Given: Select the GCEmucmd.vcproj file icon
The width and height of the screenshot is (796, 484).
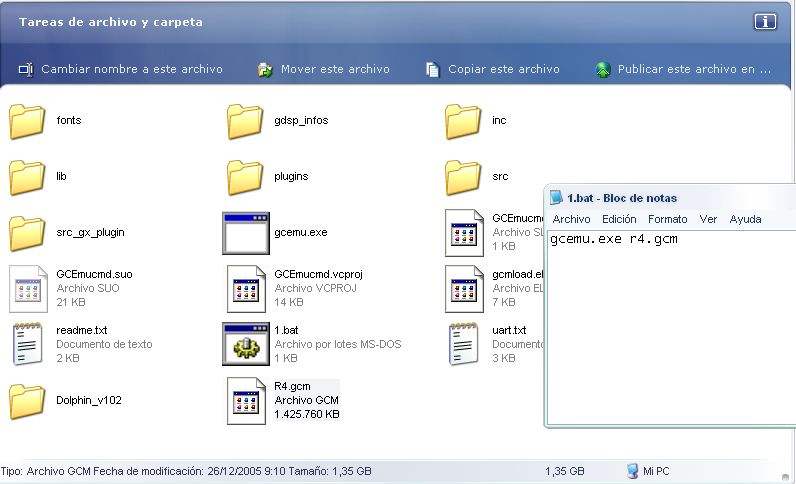Looking at the screenshot, I should pos(246,289).
